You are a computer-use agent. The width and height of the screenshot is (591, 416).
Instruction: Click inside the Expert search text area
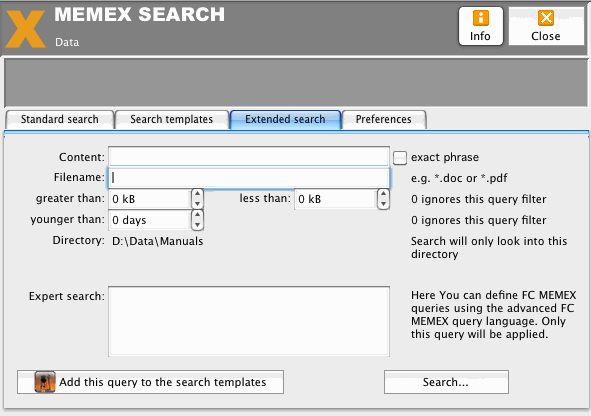(x=249, y=321)
